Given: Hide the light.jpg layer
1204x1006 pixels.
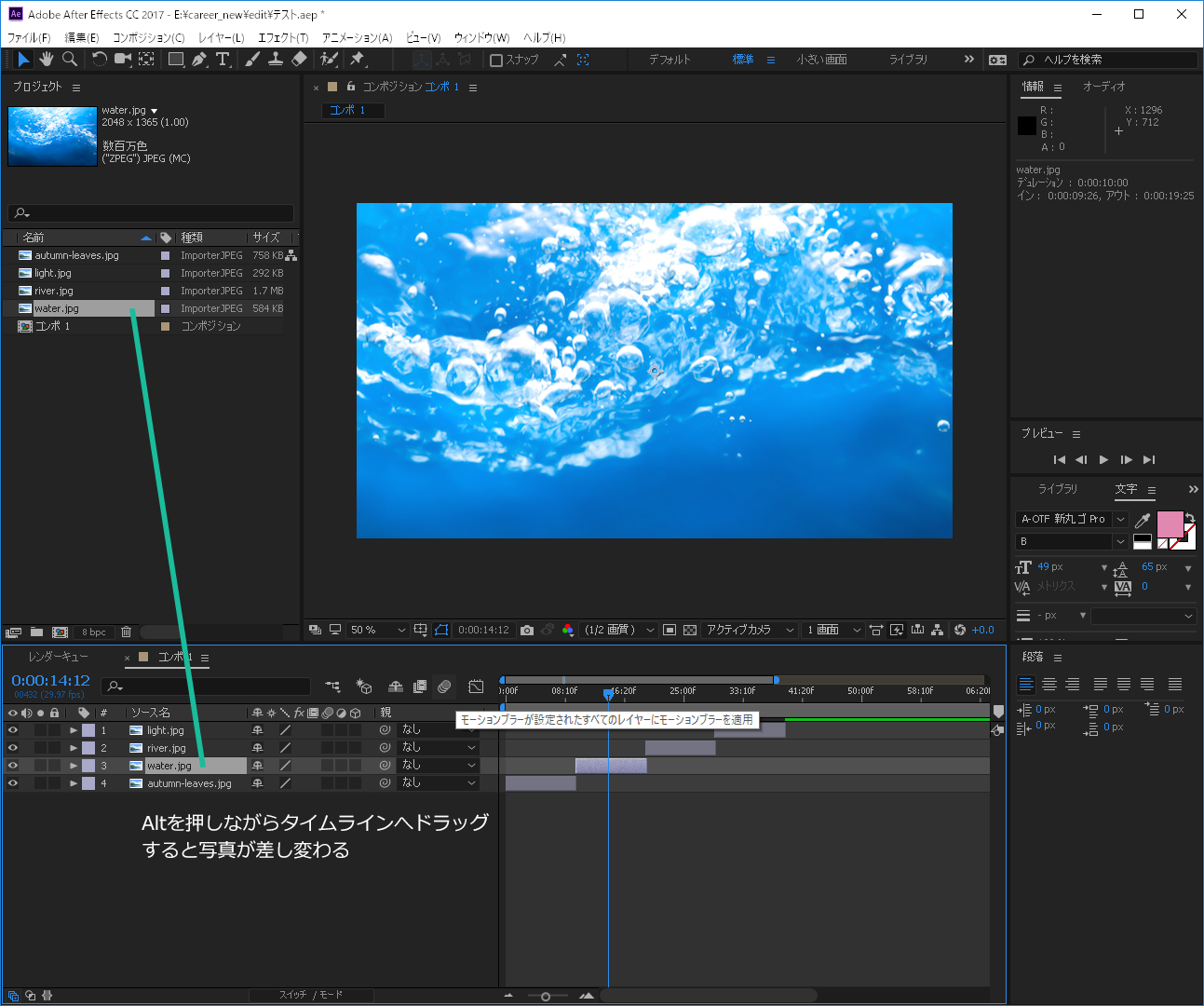Looking at the screenshot, I should point(13,730).
